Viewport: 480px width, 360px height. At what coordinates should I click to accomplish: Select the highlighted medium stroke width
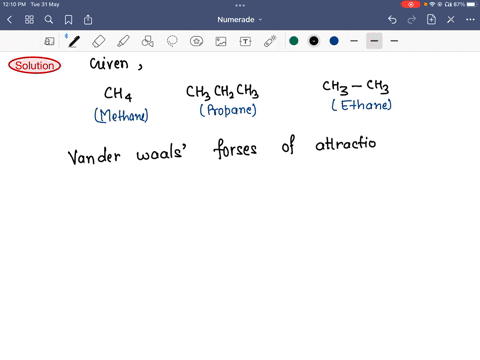[374, 41]
